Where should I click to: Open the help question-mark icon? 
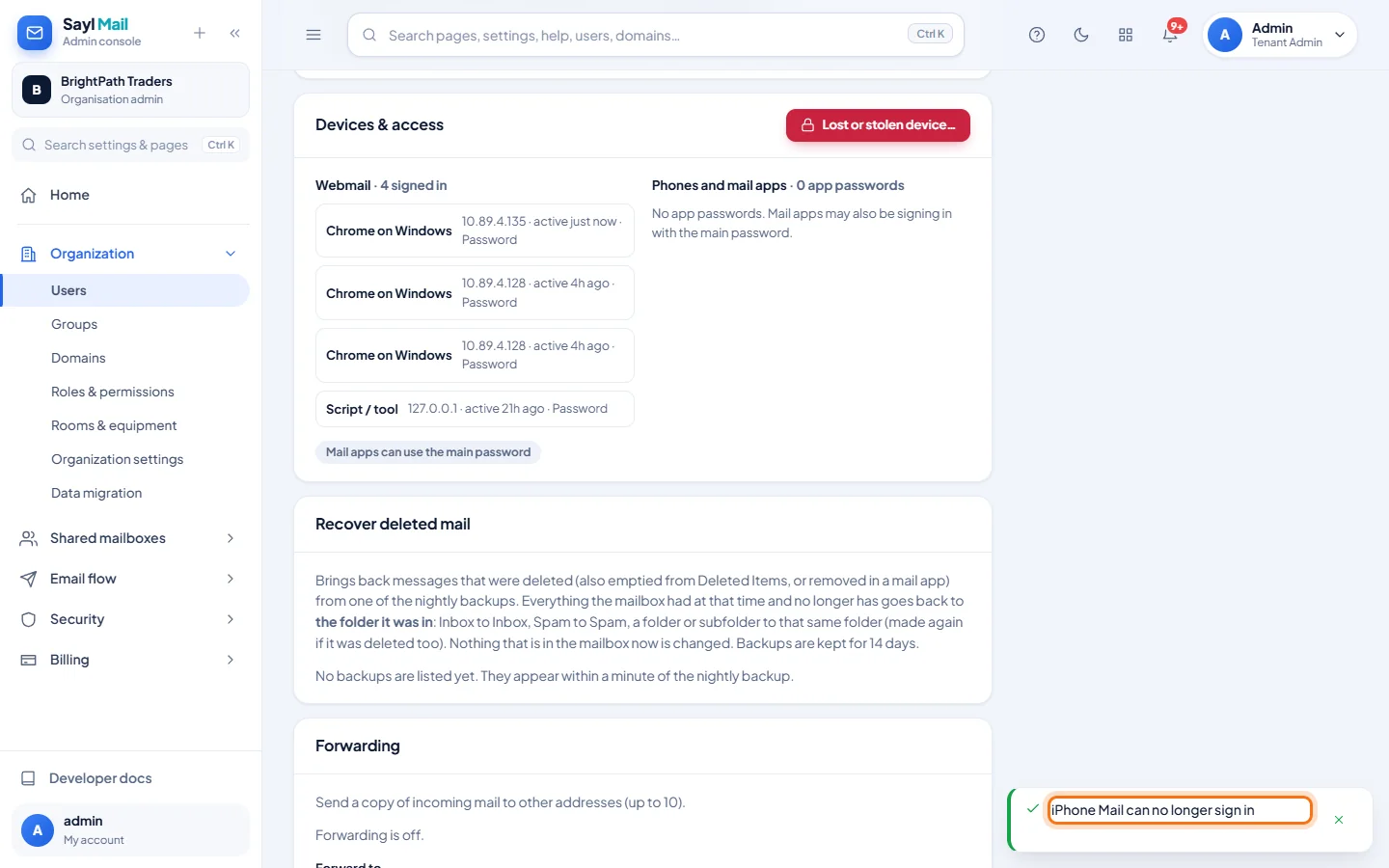coord(1037,35)
